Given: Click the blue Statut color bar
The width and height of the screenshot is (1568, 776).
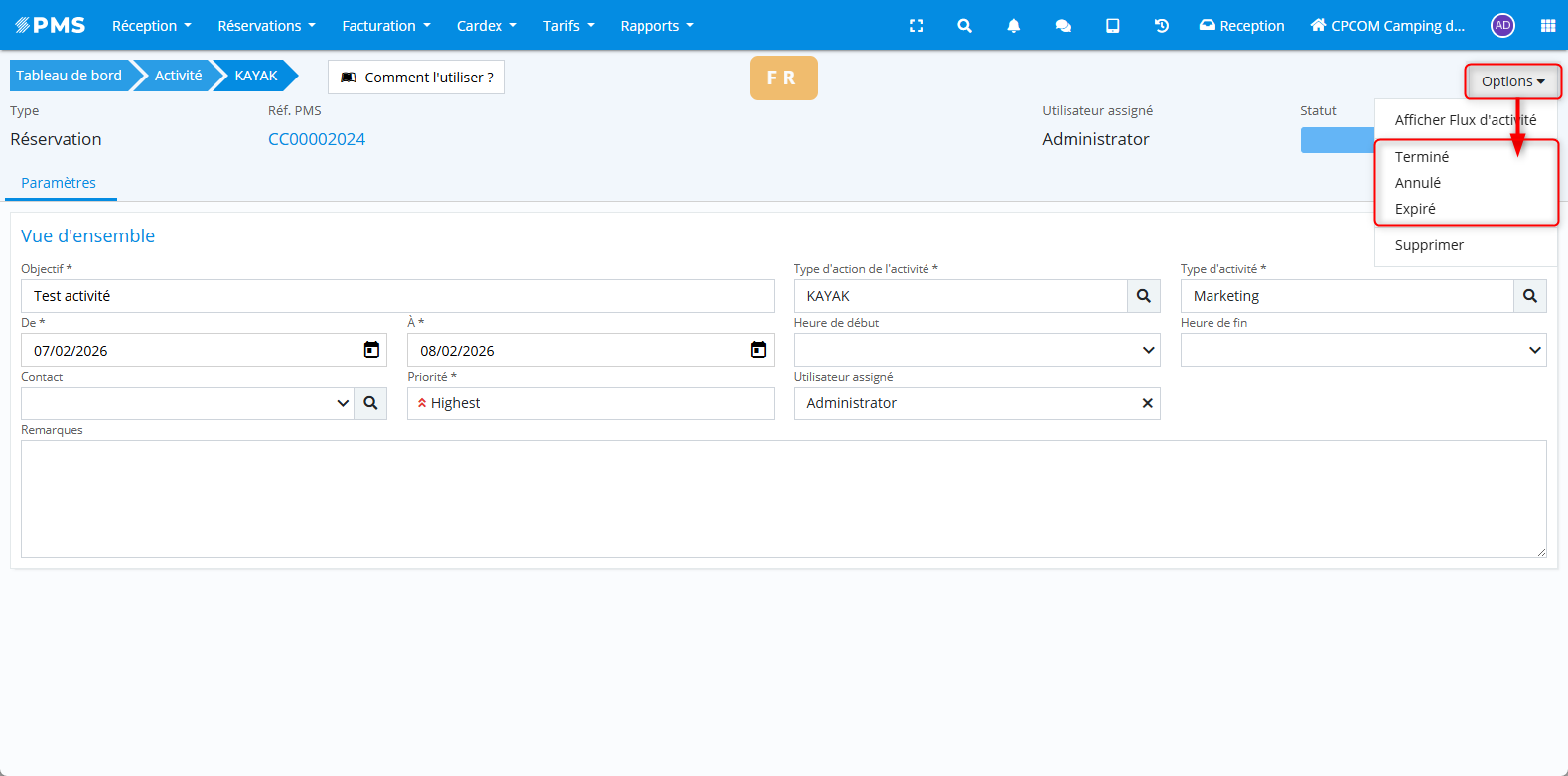Looking at the screenshot, I should click(x=1337, y=140).
